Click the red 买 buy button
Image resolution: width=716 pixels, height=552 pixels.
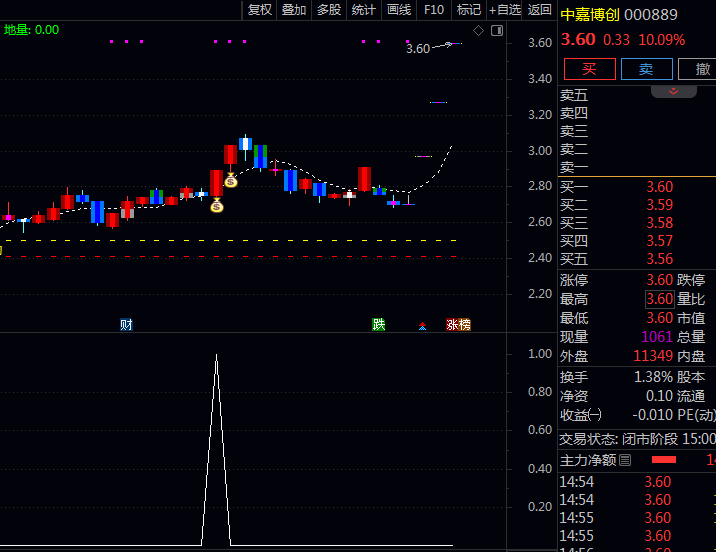tap(590, 69)
